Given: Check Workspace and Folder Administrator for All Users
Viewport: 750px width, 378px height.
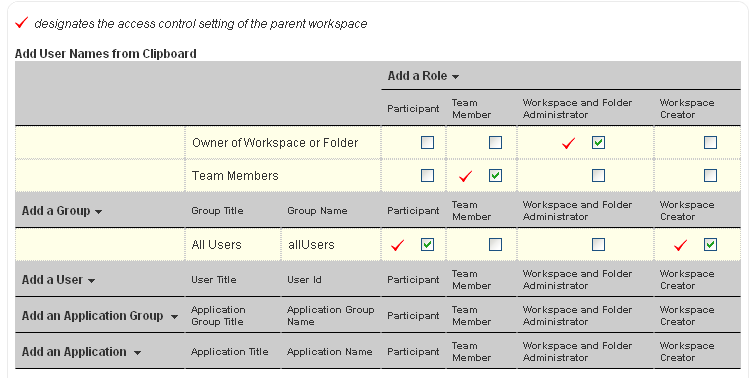Looking at the screenshot, I should pos(598,245).
